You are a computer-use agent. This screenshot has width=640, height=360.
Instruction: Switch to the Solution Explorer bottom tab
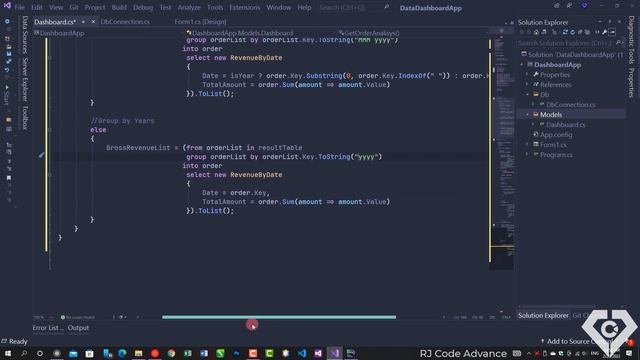pos(543,316)
